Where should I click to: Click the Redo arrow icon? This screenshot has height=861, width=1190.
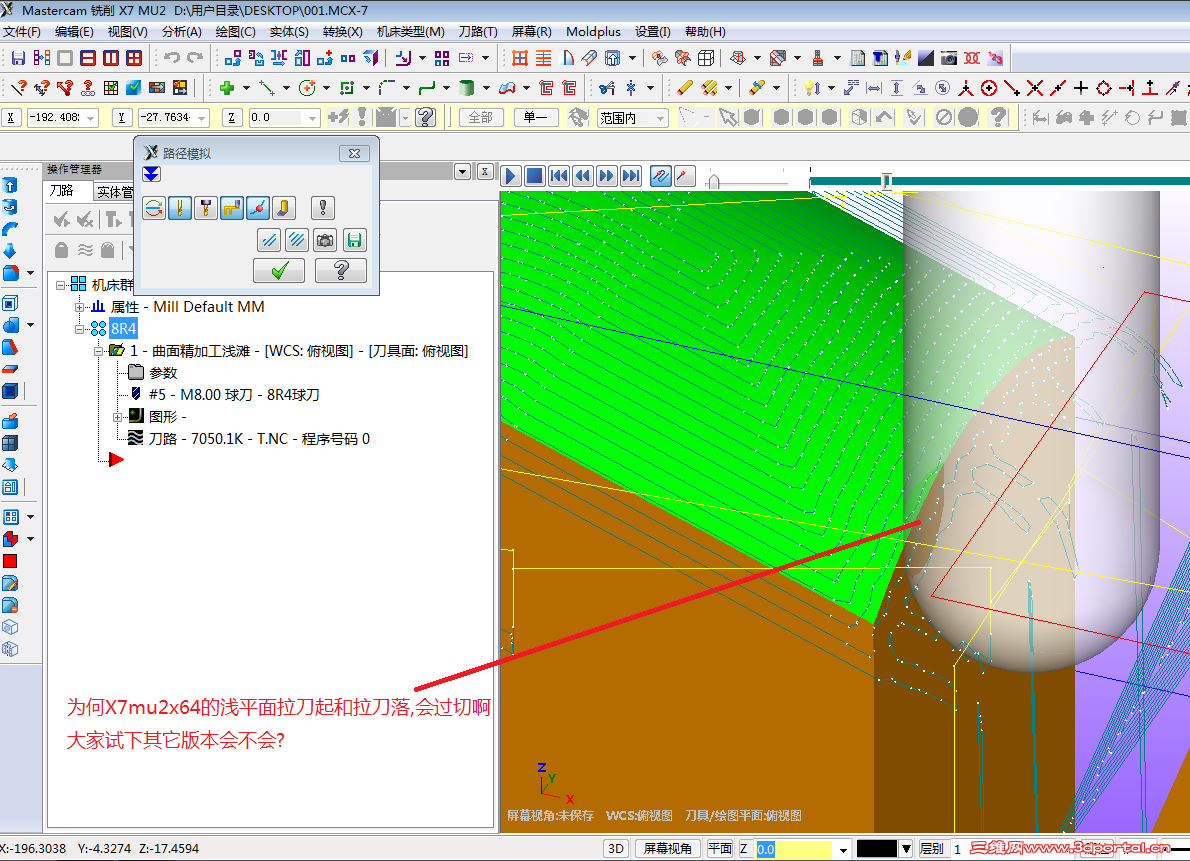coord(196,58)
